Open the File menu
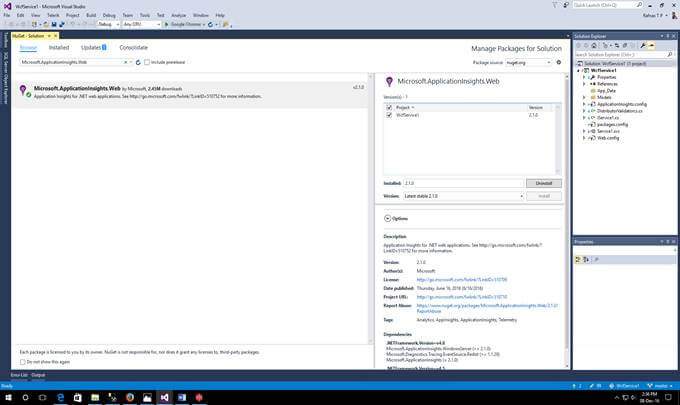680x405 pixels. (x=7, y=15)
